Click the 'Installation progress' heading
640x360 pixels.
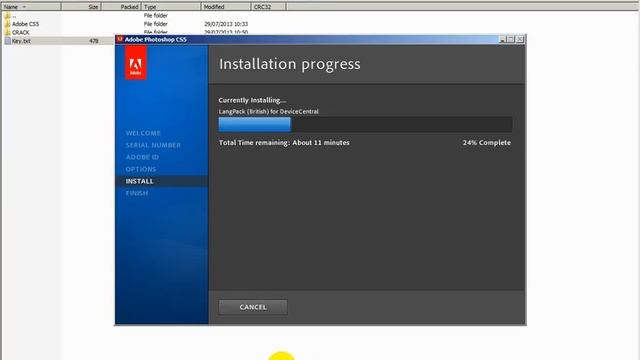290,64
